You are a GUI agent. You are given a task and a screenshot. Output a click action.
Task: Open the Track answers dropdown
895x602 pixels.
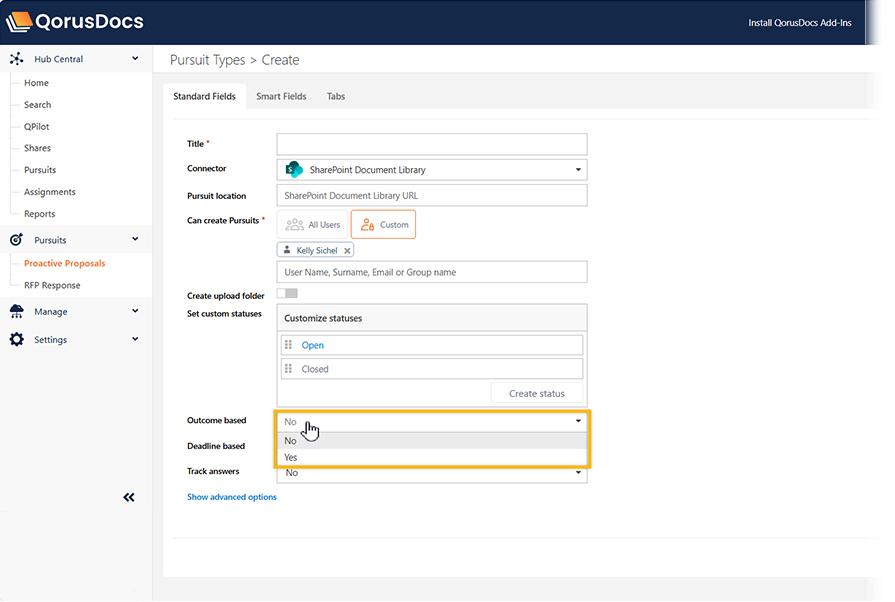tap(431, 473)
